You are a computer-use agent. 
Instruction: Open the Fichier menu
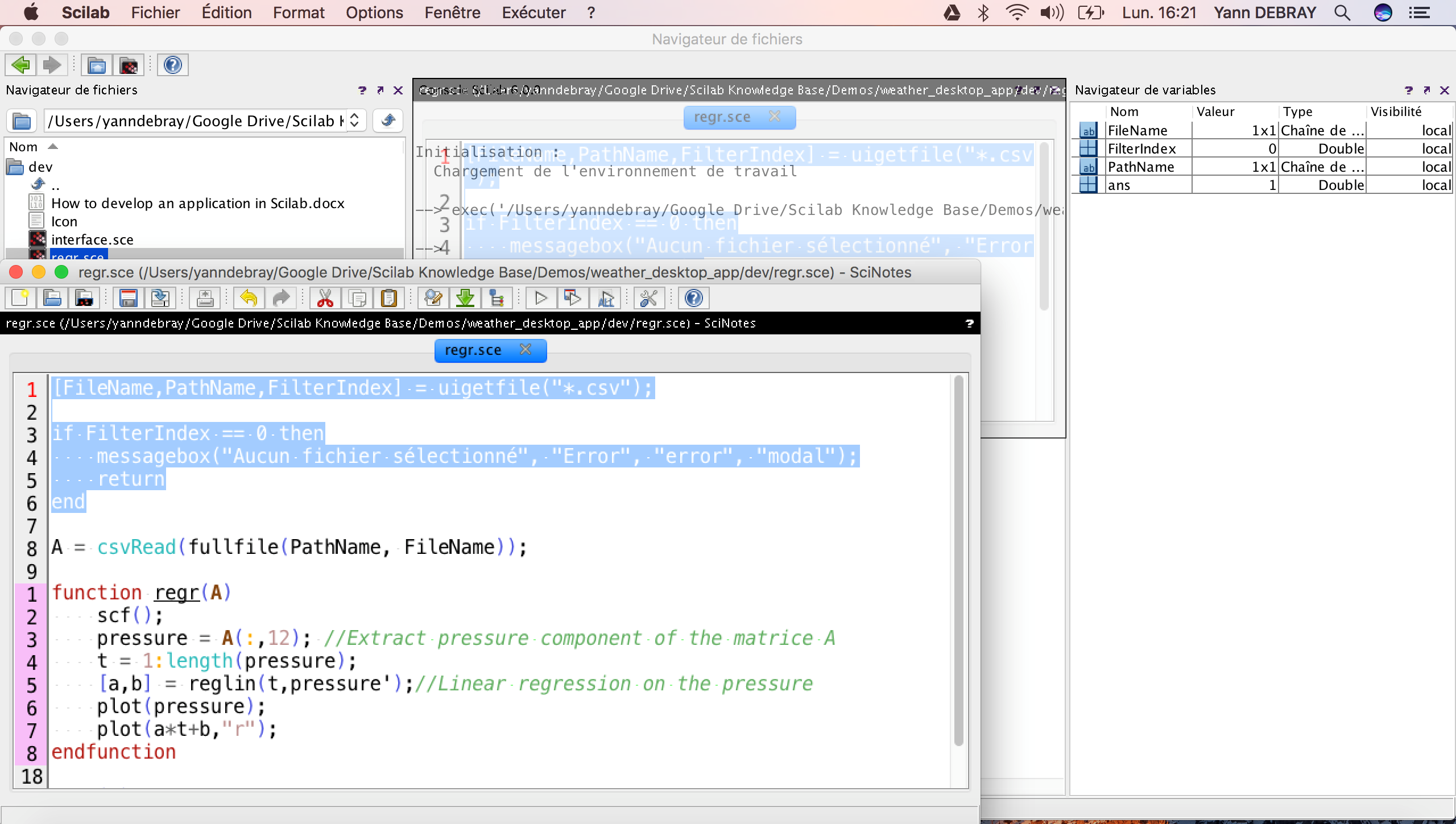[155, 13]
